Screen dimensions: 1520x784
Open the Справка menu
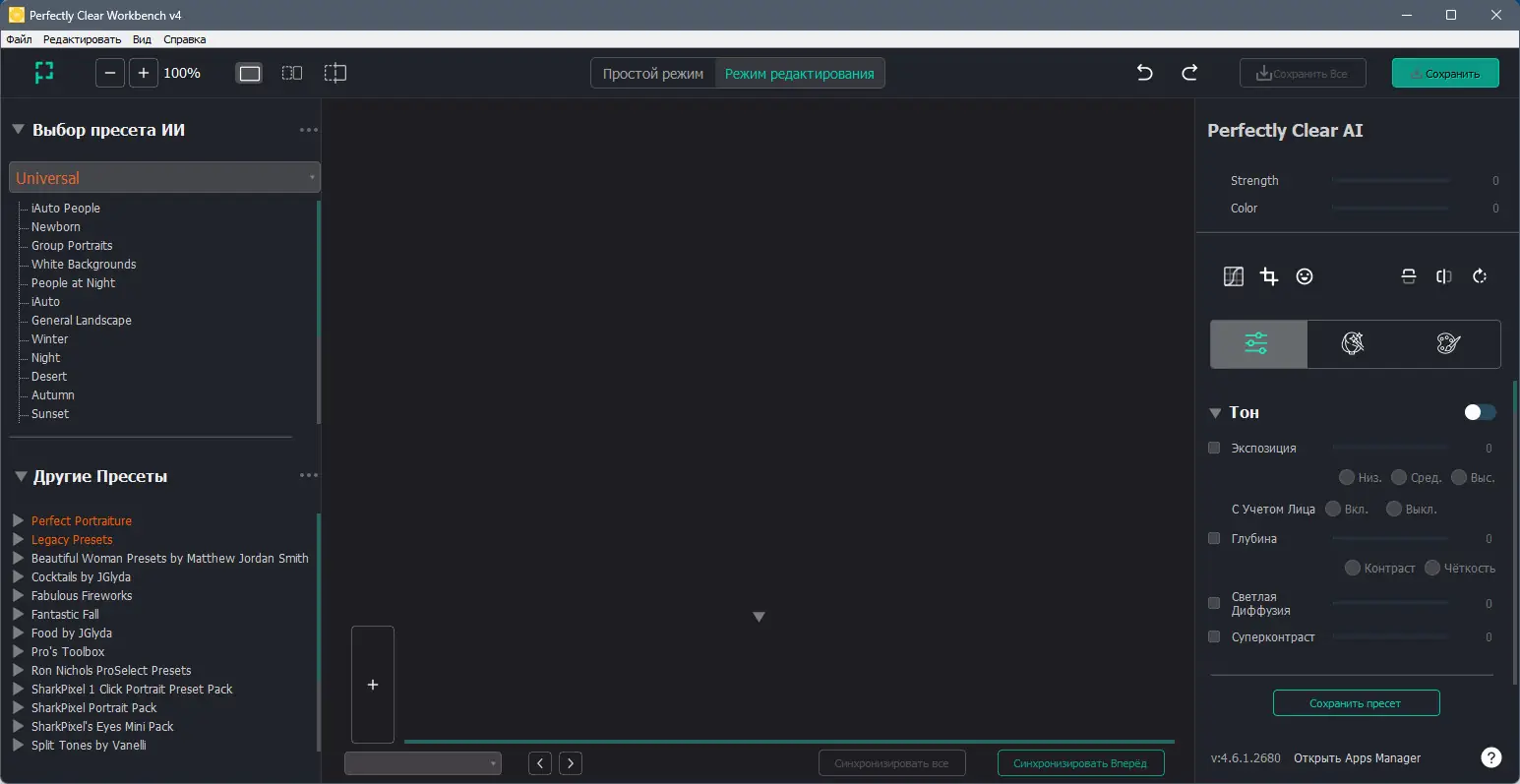(185, 39)
